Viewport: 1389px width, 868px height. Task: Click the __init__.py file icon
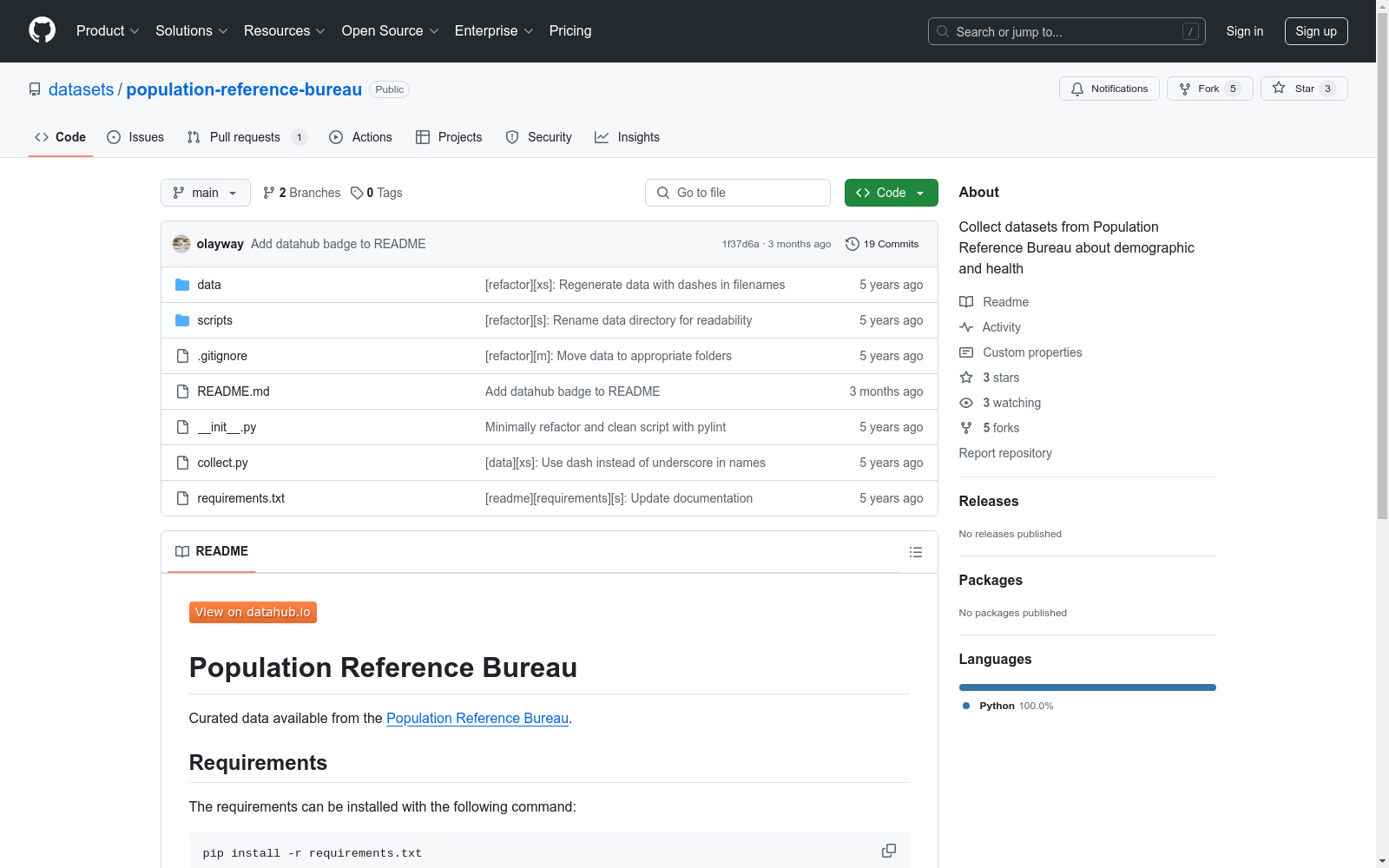click(182, 427)
